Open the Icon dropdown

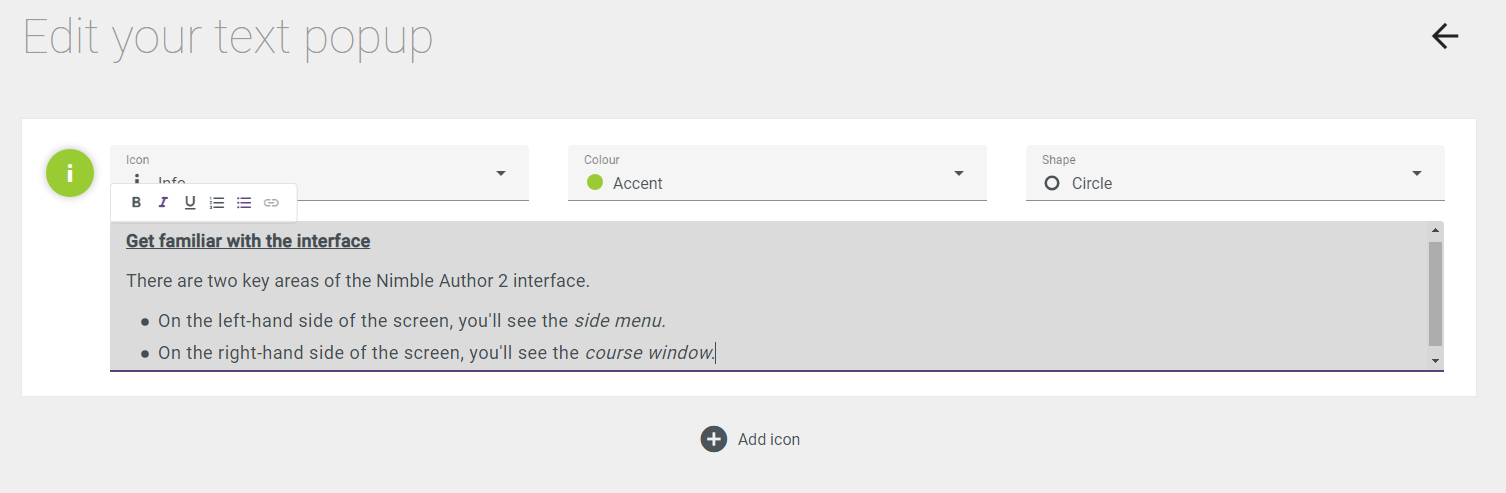coord(319,173)
